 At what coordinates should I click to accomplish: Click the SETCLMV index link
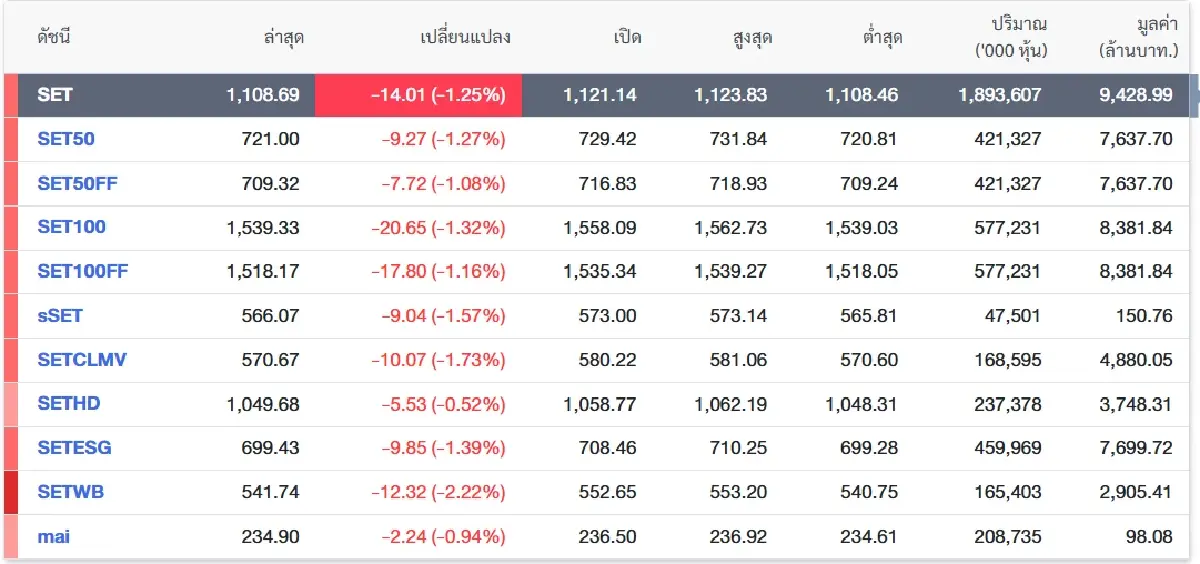(82, 359)
